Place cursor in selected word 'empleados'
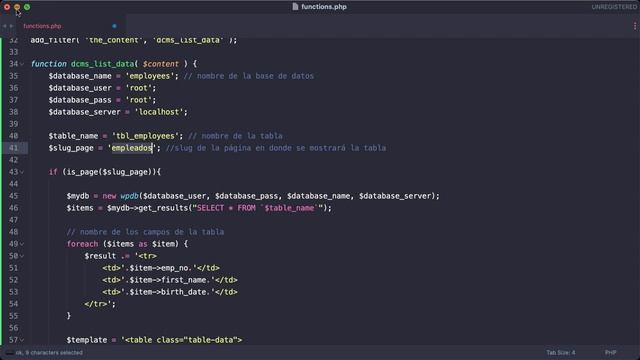640x360 pixels. point(132,148)
